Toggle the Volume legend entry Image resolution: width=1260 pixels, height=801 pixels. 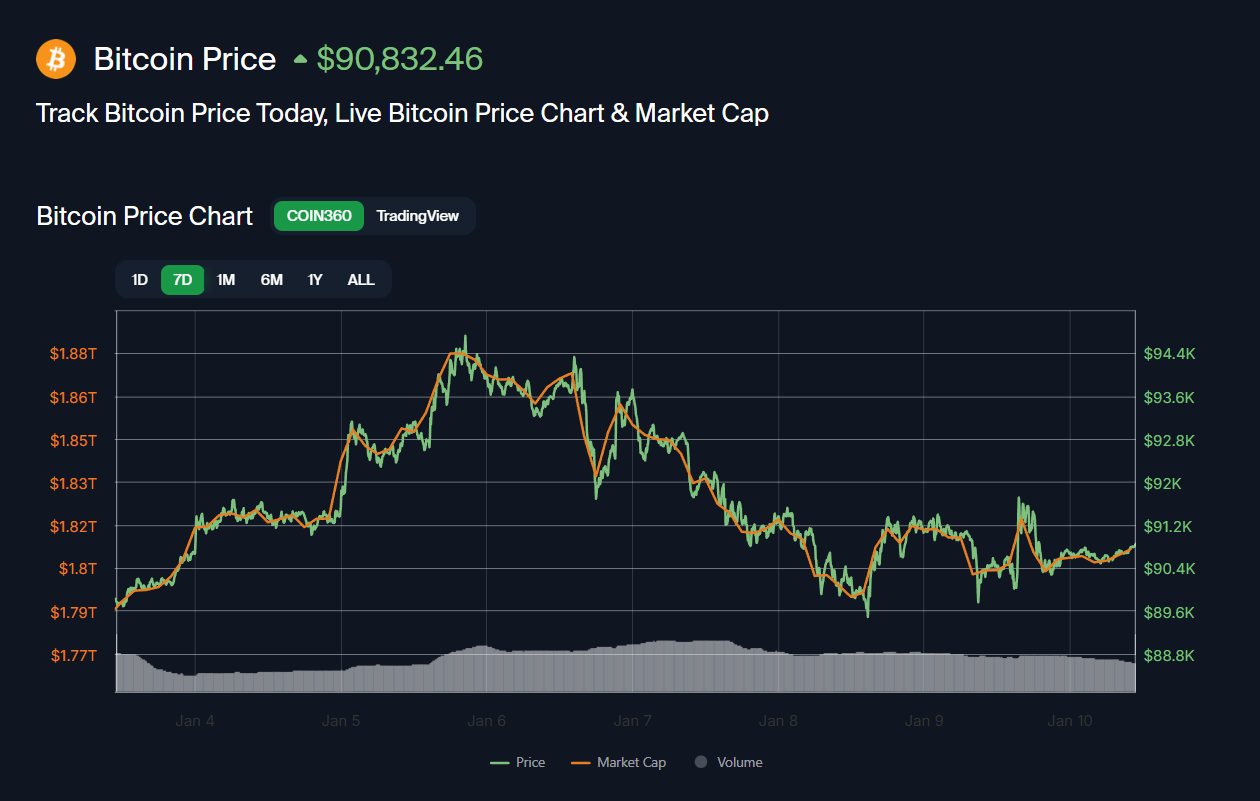coord(729,762)
